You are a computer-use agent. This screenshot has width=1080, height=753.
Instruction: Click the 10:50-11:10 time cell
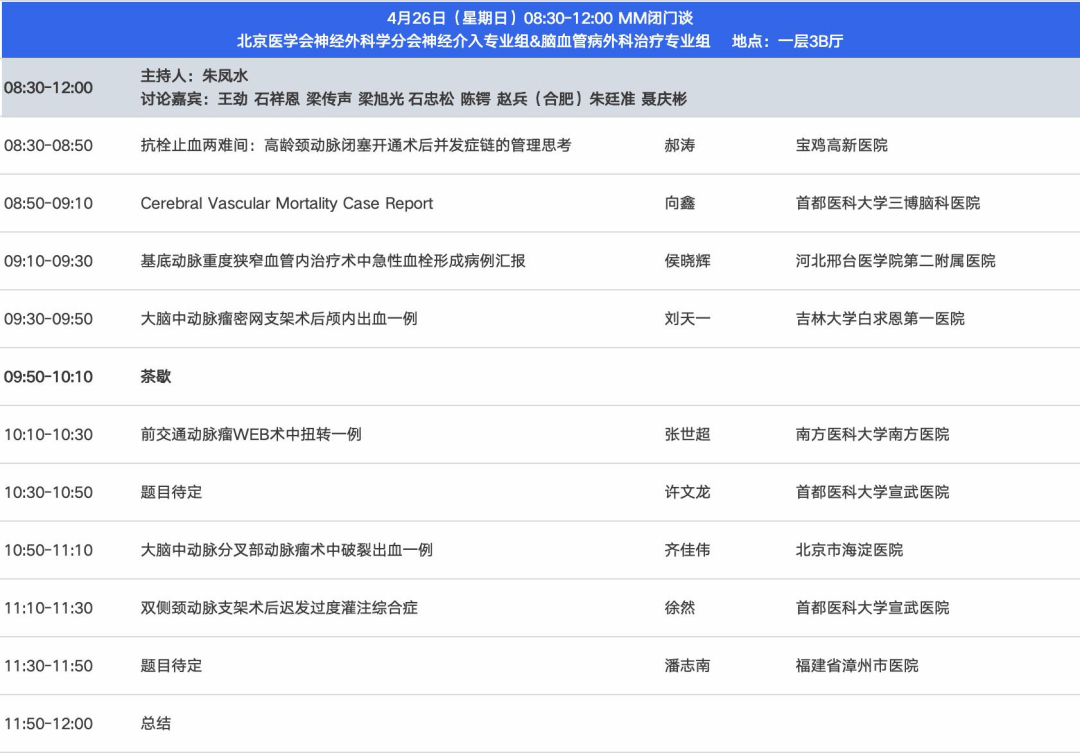tap(48, 550)
